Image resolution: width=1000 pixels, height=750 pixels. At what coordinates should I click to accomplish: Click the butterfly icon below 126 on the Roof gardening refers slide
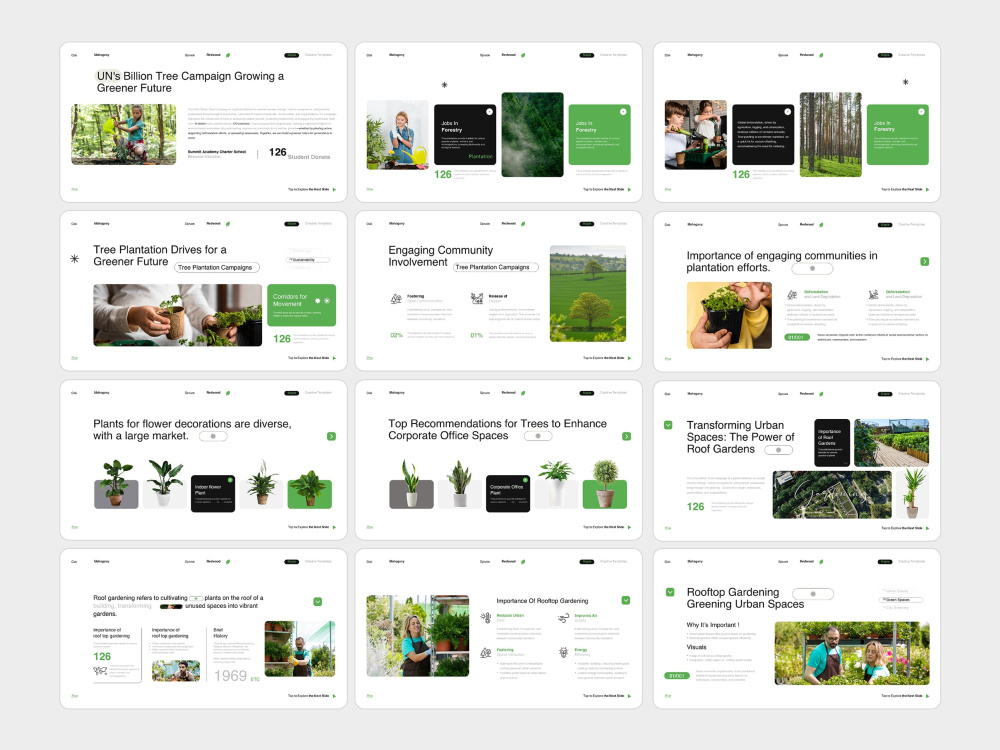point(100,670)
